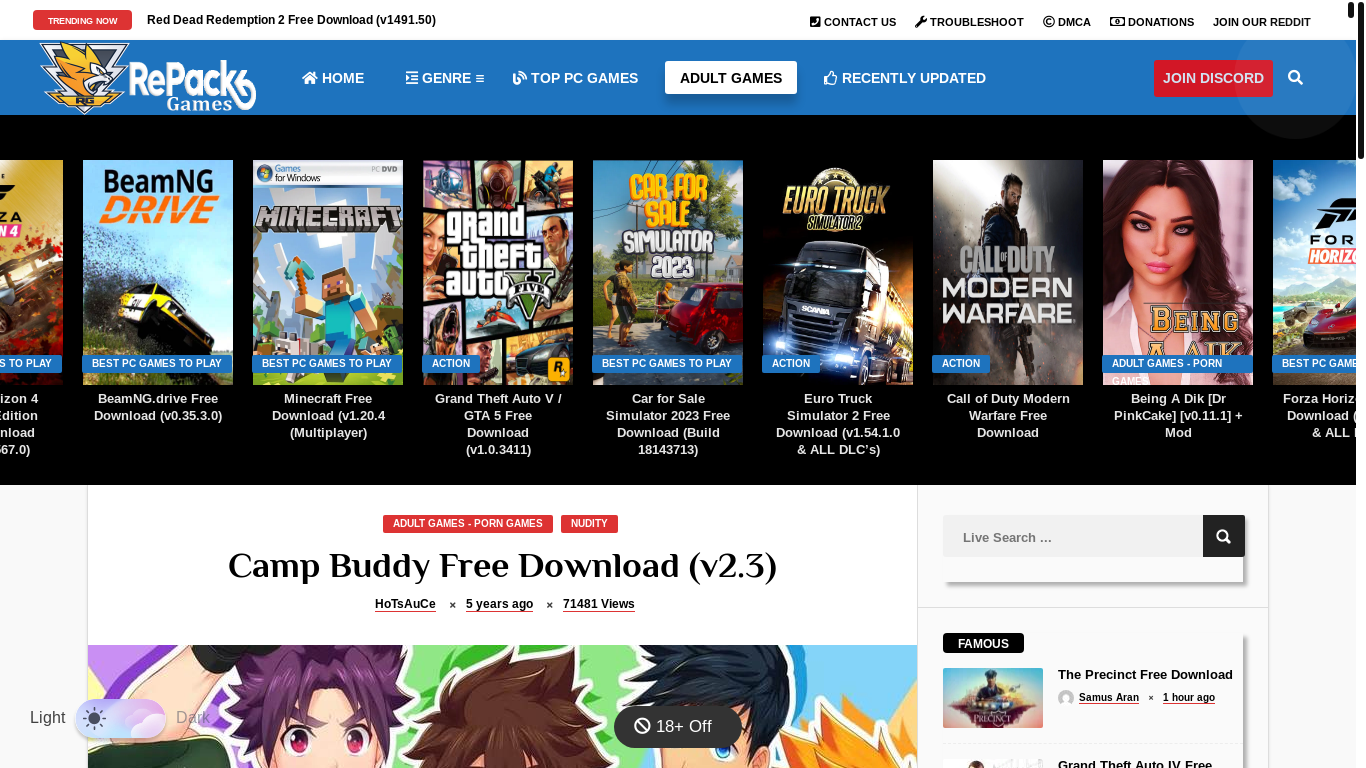The height and width of the screenshot is (768, 1366).
Task: Toggle the Light/Dark theme switch
Action: point(120,718)
